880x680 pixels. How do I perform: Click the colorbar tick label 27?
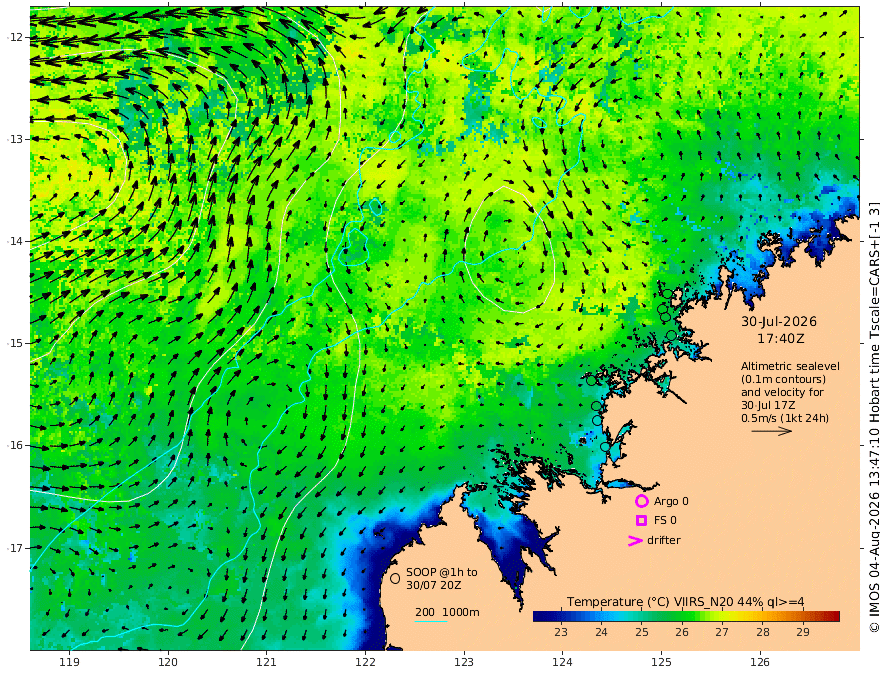click(x=722, y=632)
